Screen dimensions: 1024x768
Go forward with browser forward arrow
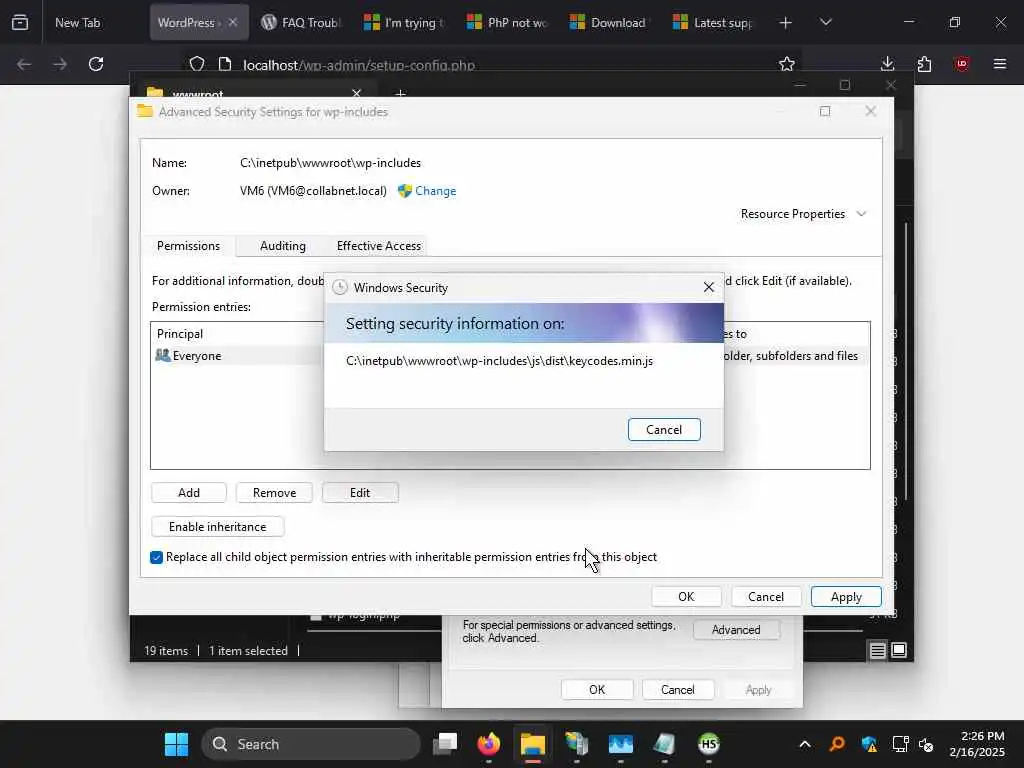click(60, 64)
